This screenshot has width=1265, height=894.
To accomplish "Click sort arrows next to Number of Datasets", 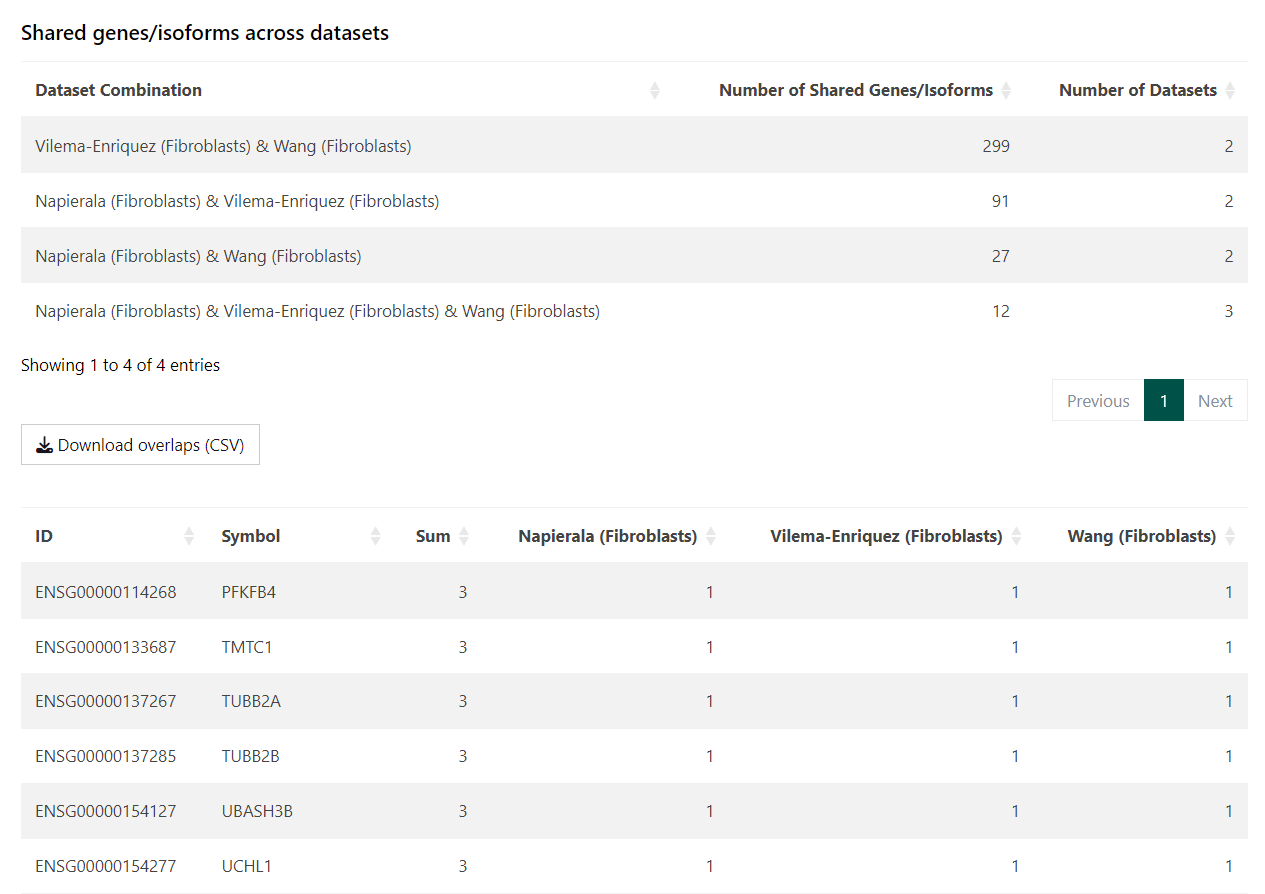I will (x=1230, y=90).
